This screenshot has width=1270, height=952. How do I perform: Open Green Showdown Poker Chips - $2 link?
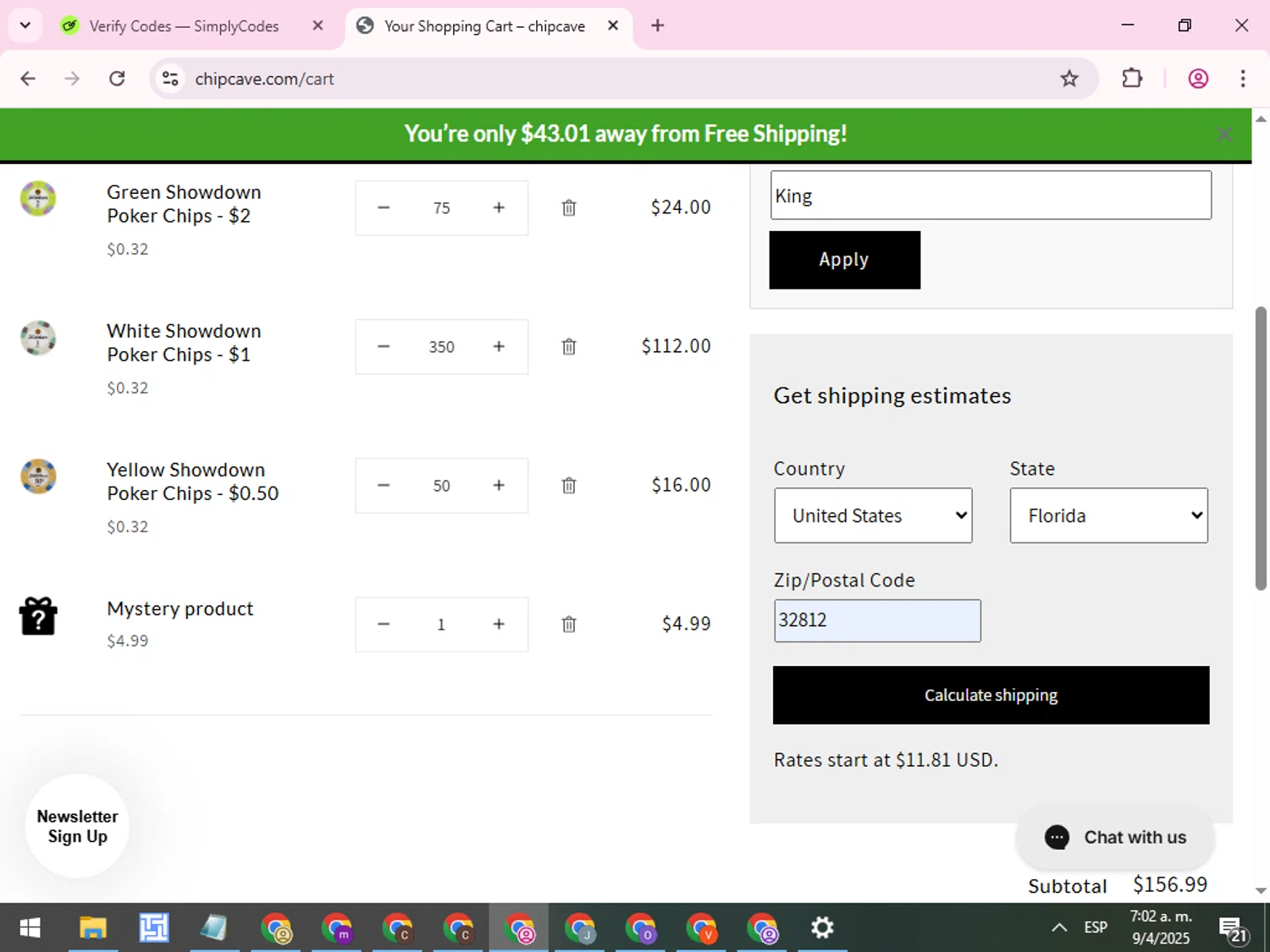point(184,204)
